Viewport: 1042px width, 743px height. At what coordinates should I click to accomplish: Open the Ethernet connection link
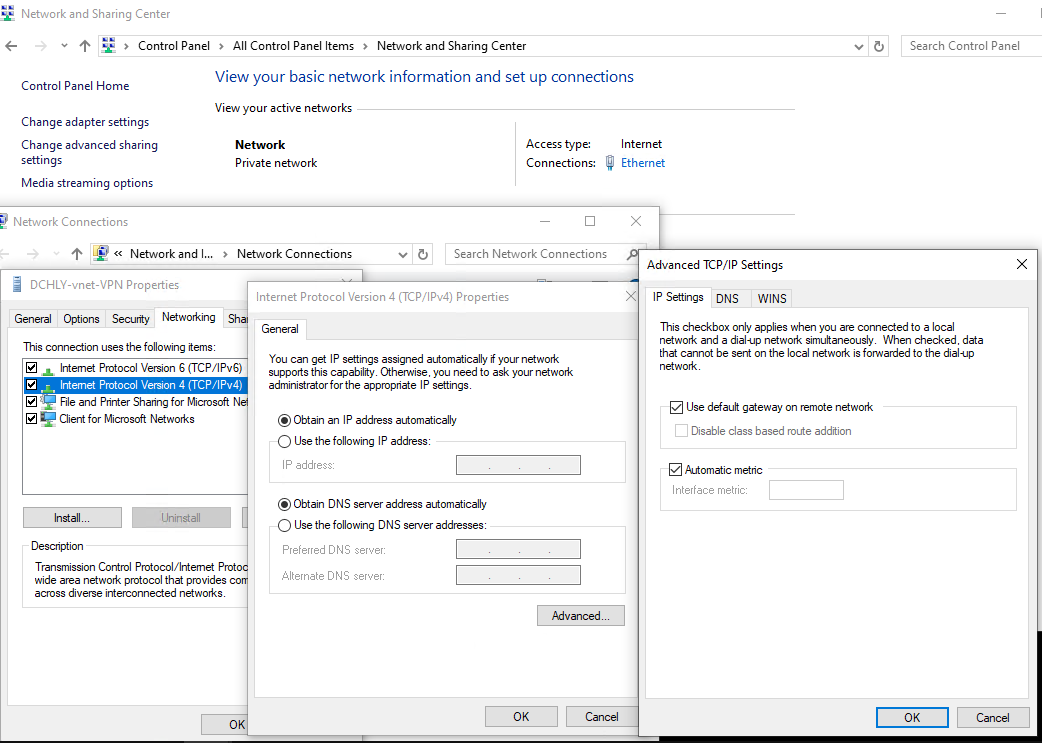[x=643, y=163]
